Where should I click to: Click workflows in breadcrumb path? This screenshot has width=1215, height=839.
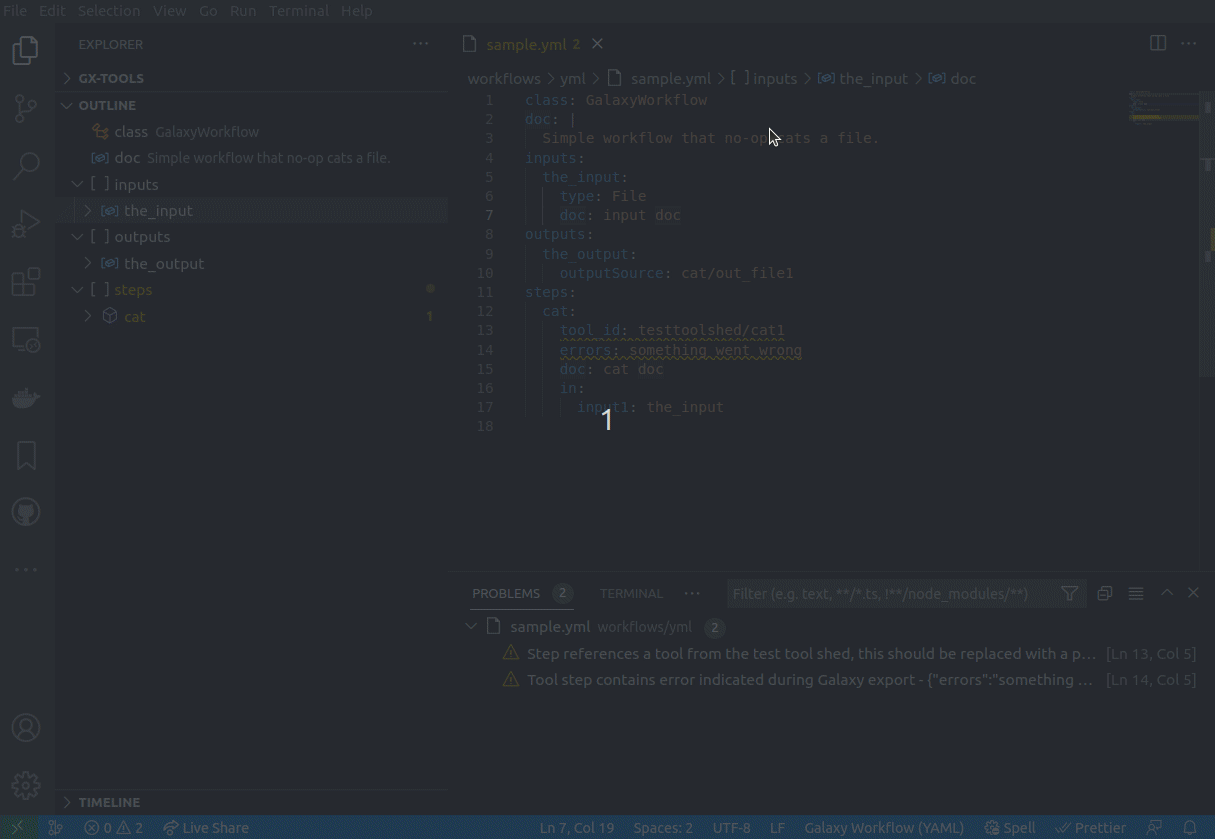pyautogui.click(x=504, y=78)
